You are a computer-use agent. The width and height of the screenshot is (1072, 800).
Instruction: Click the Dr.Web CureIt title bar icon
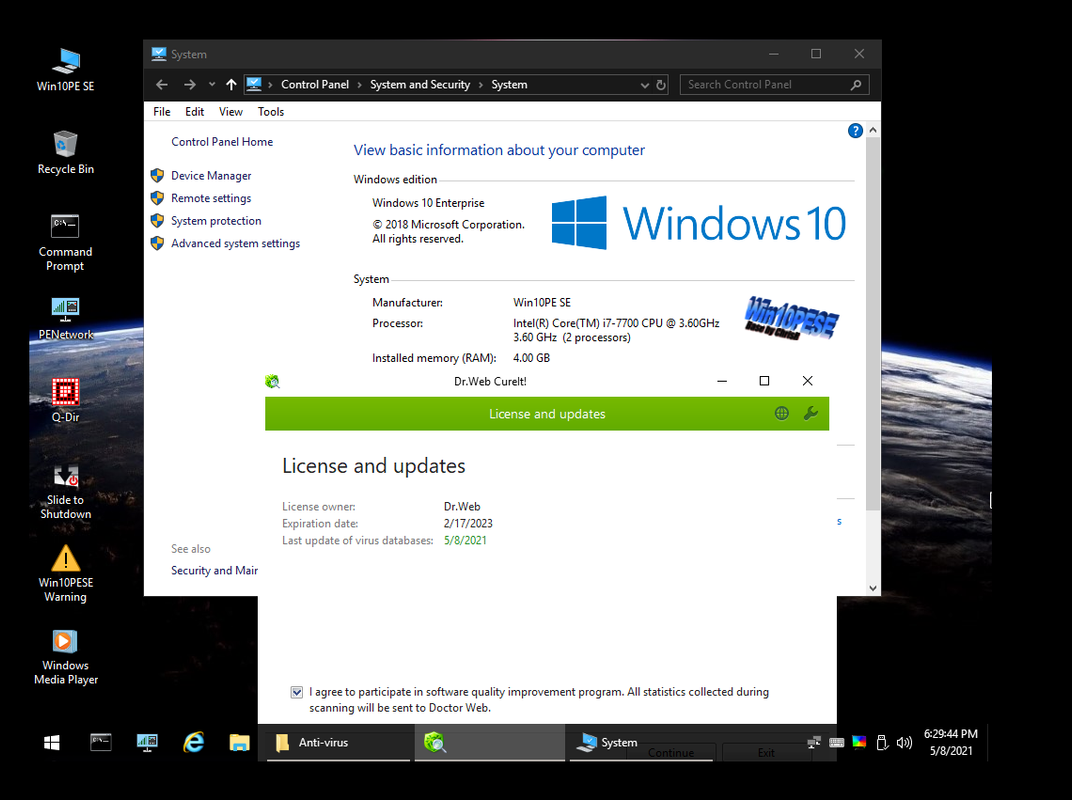[x=273, y=382]
